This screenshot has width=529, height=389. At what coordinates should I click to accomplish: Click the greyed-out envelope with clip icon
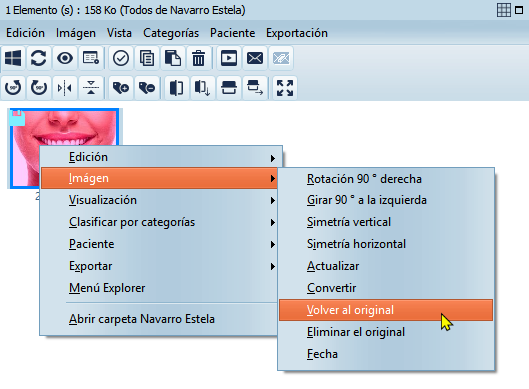tap(281, 58)
